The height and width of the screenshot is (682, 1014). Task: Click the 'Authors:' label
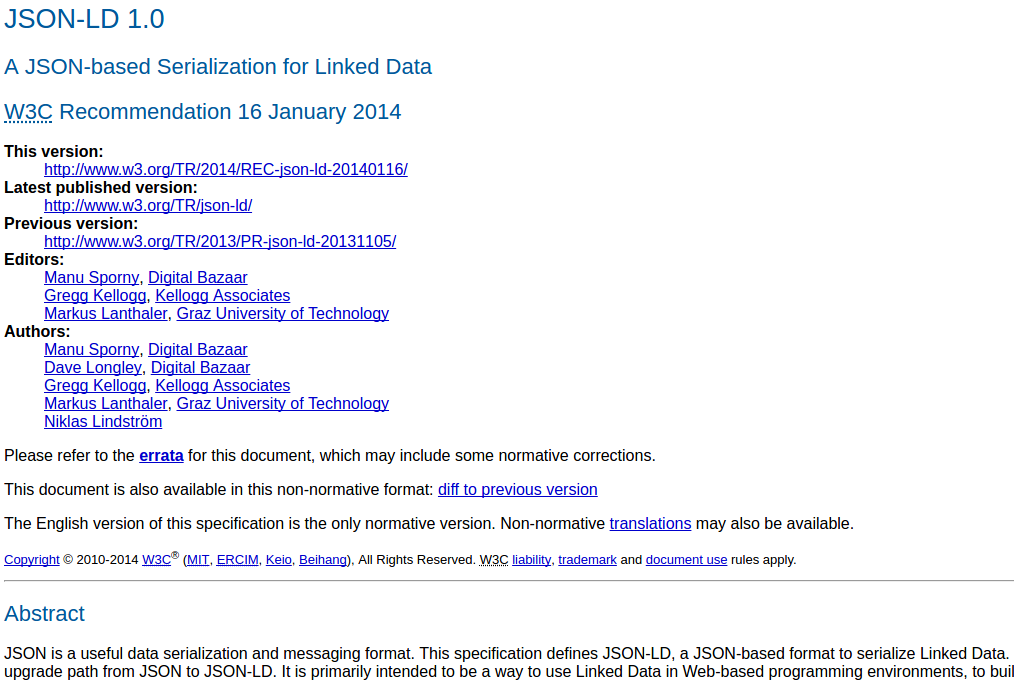click(x=37, y=332)
